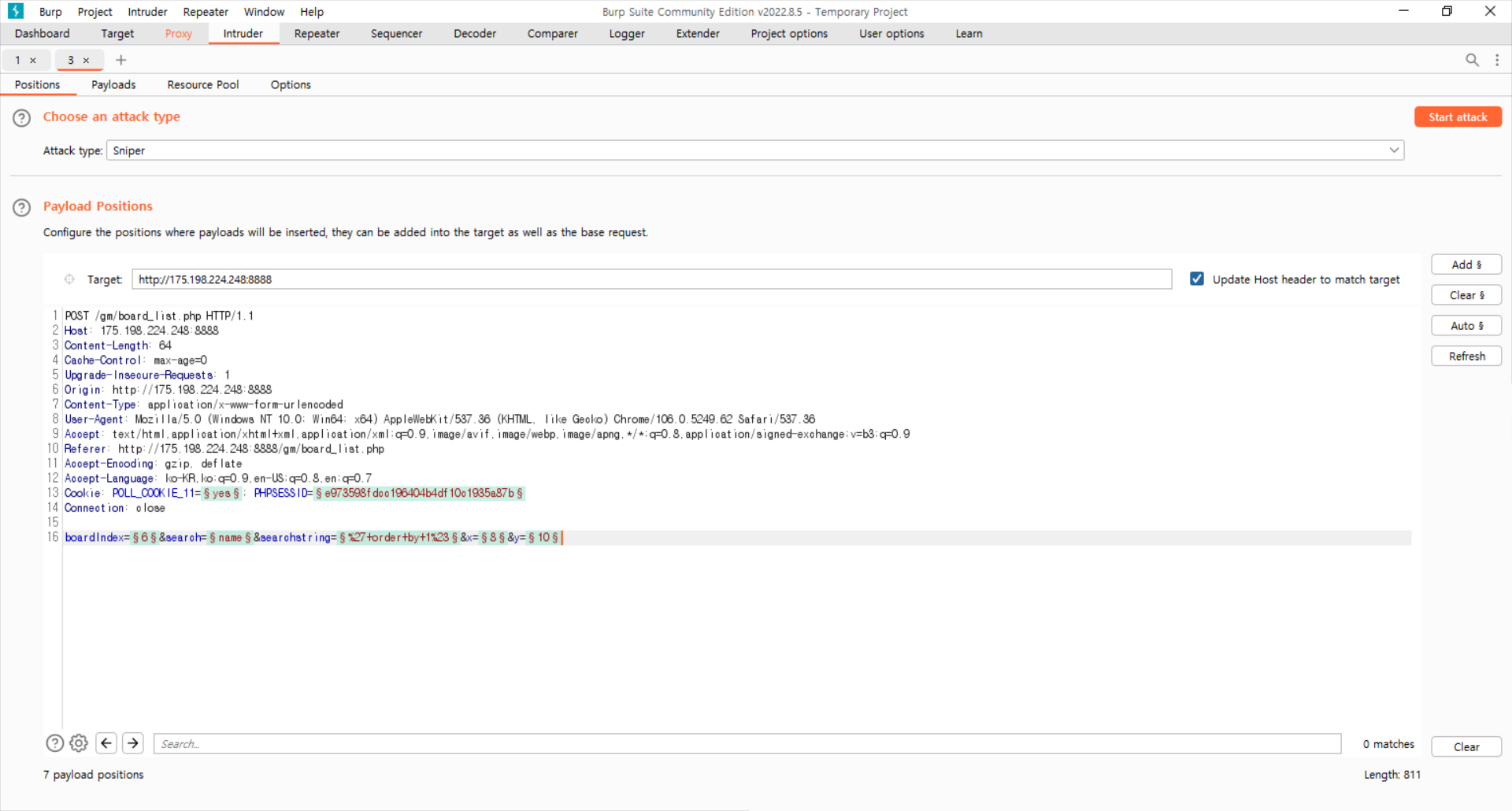Switch to the Resource Pool sub-tab
This screenshot has height=811, width=1512.
203,85
